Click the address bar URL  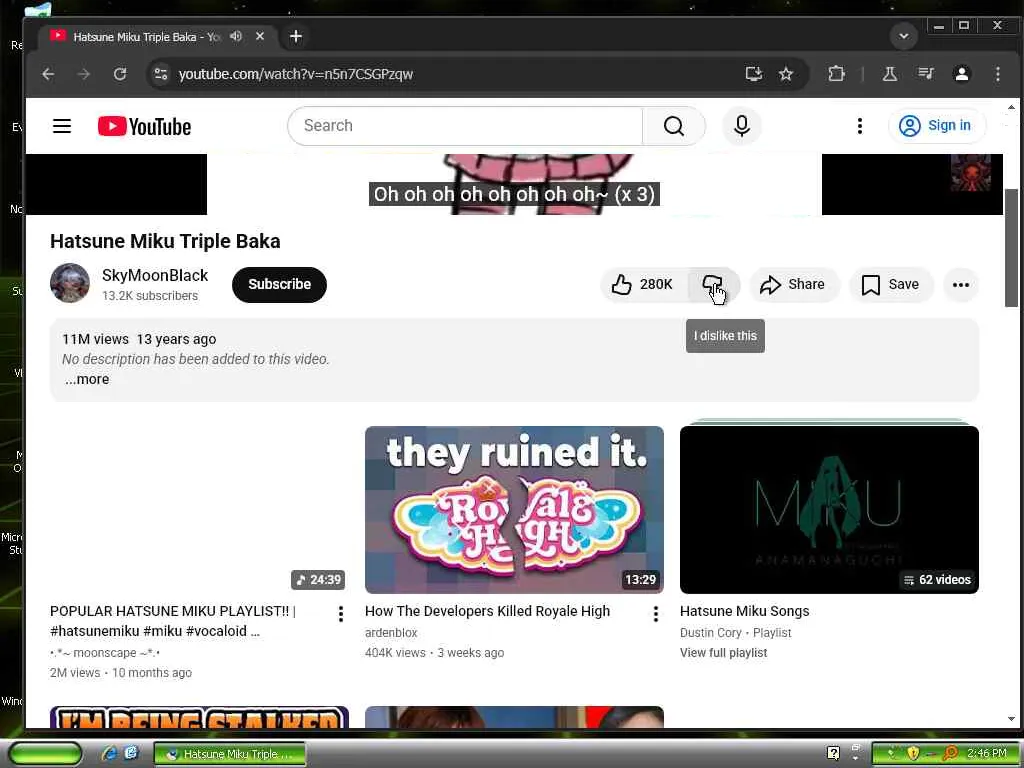(296, 74)
